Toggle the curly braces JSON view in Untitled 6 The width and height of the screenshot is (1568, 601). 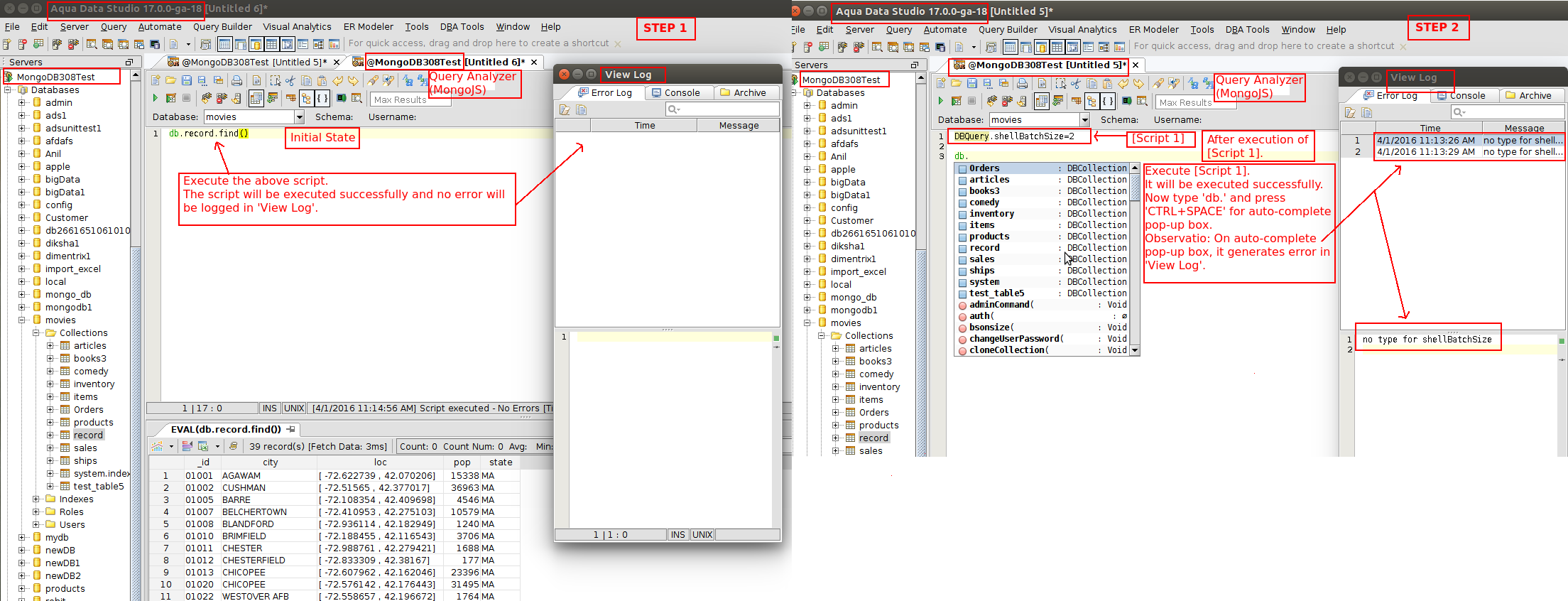point(322,98)
